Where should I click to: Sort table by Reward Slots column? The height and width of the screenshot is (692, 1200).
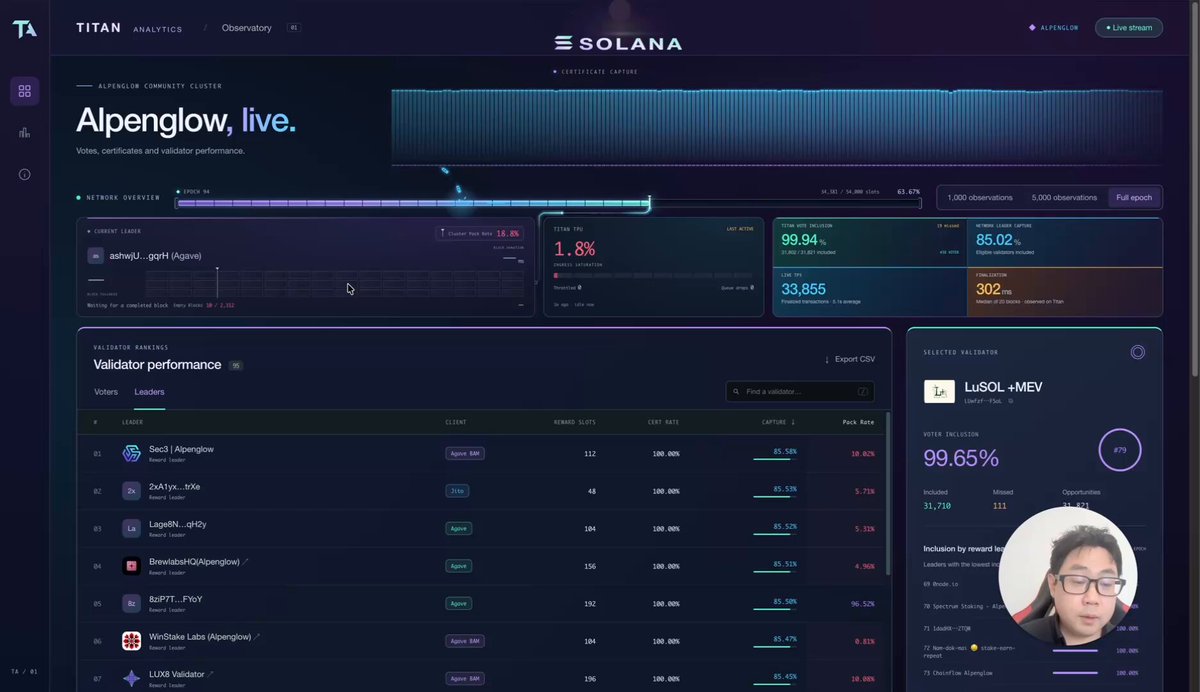pyautogui.click(x=575, y=422)
